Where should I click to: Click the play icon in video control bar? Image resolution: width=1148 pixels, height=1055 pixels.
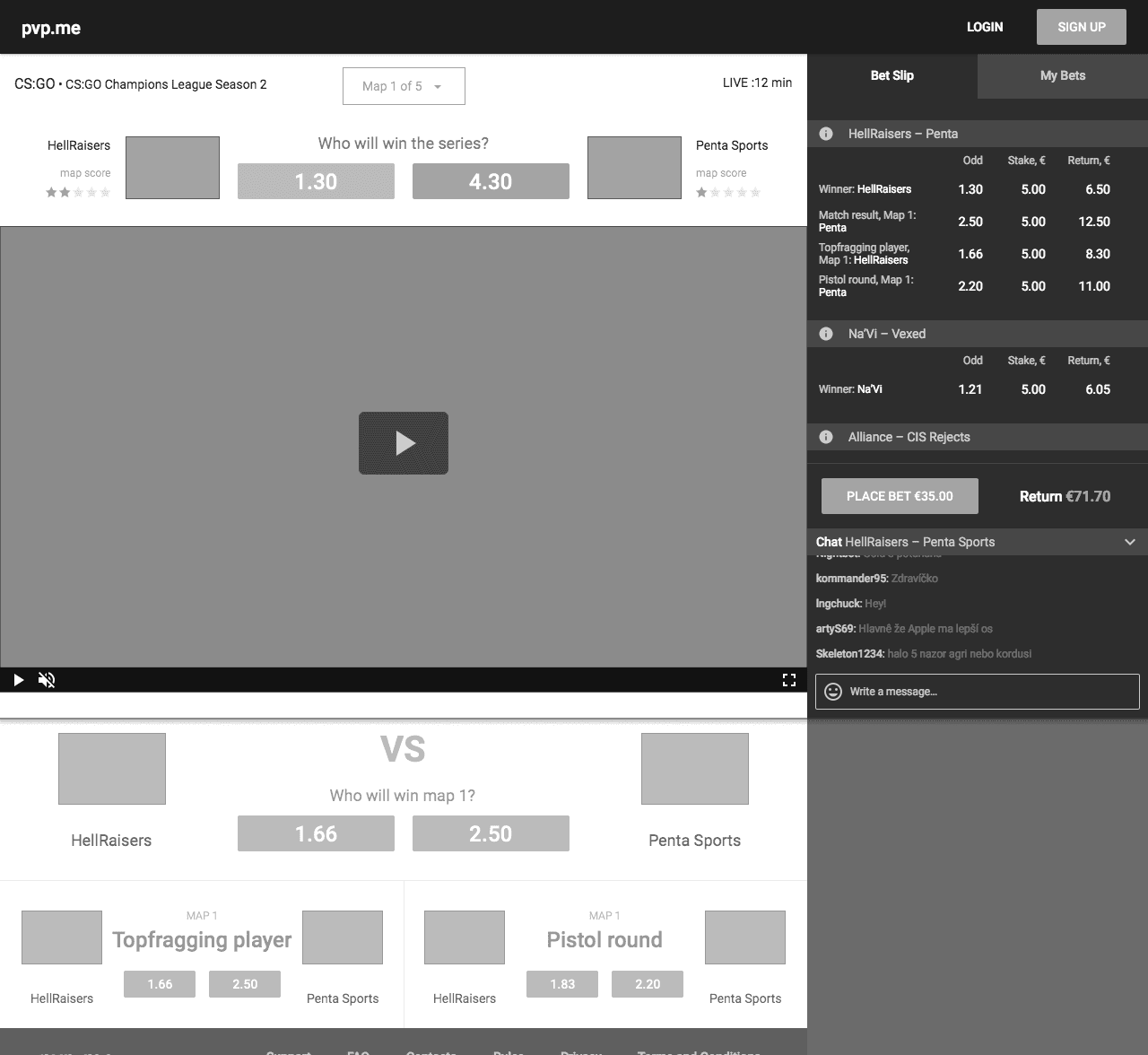[x=18, y=680]
